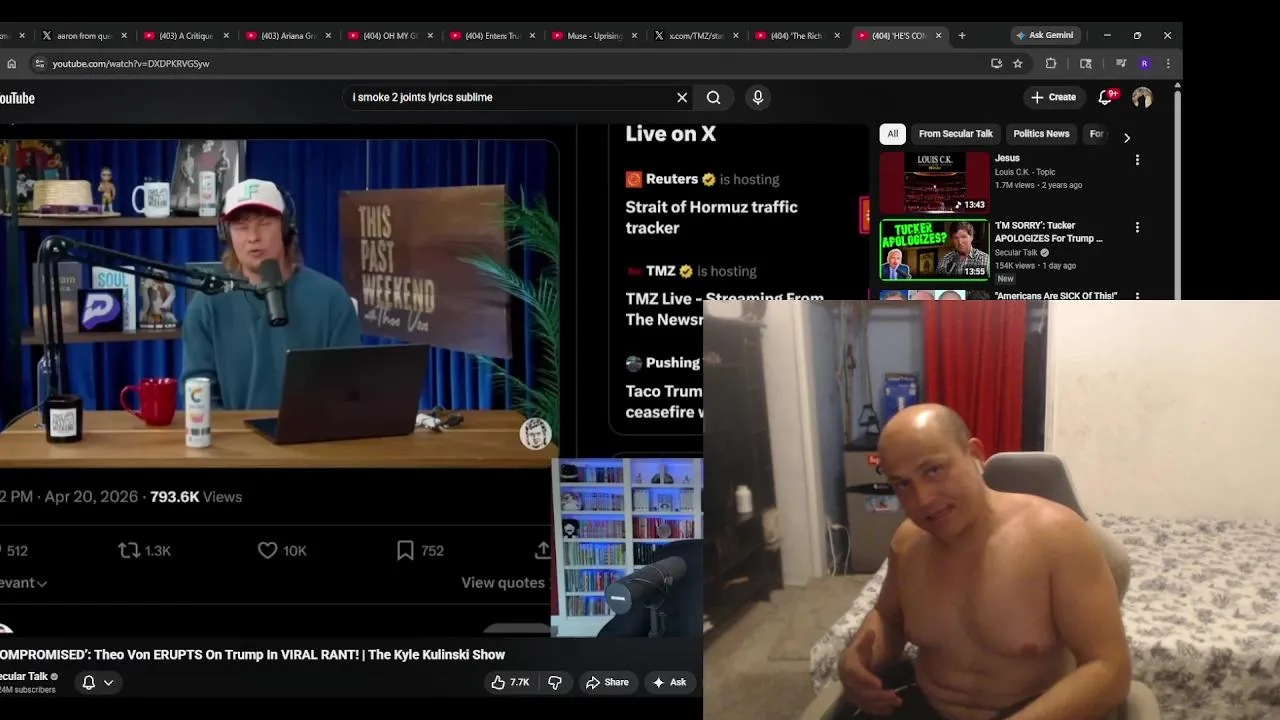The image size is (1280, 720).
Task: Clear the YouTube search box text
Action: point(682,97)
